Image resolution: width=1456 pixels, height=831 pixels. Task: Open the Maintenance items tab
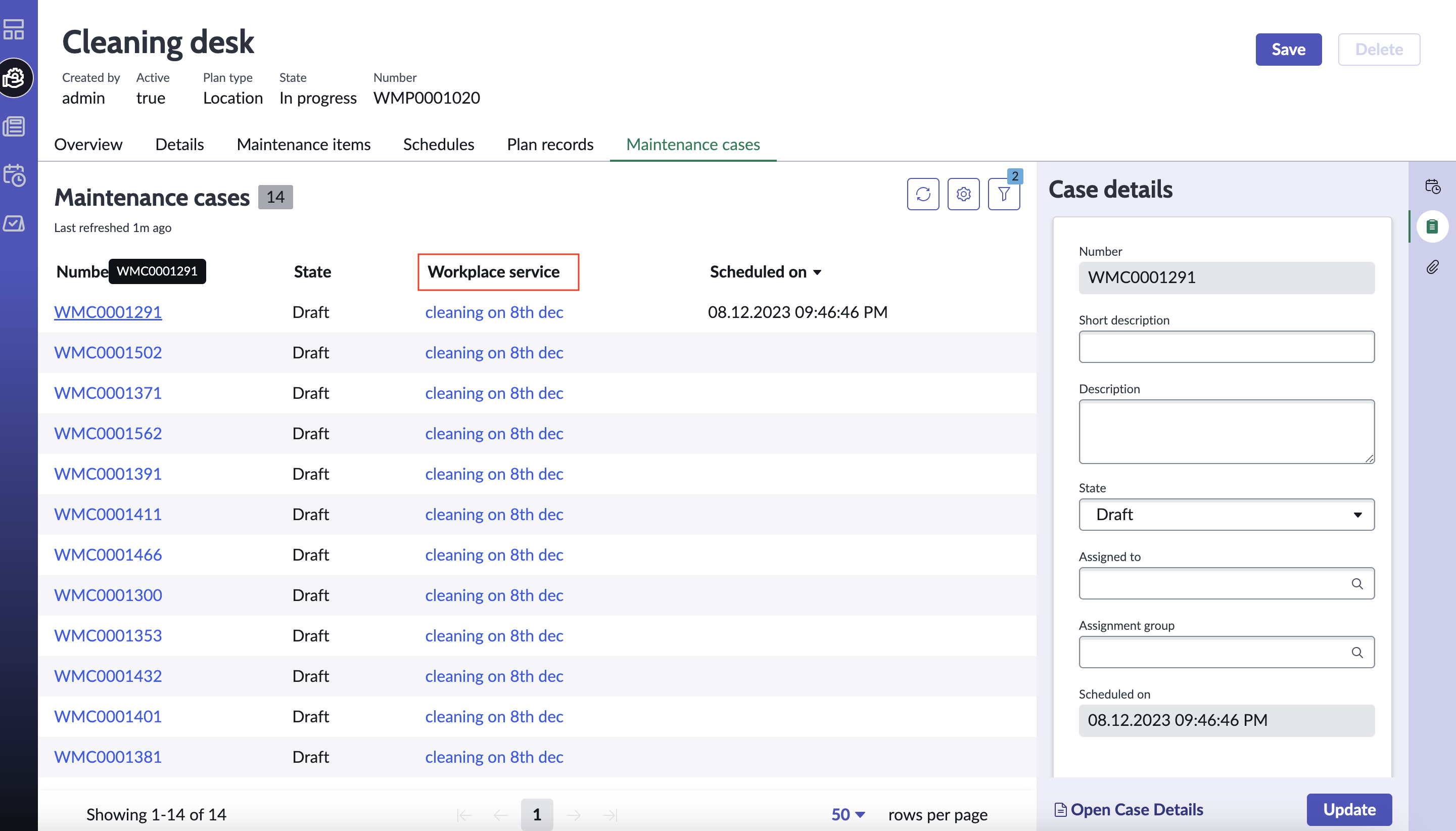click(304, 145)
